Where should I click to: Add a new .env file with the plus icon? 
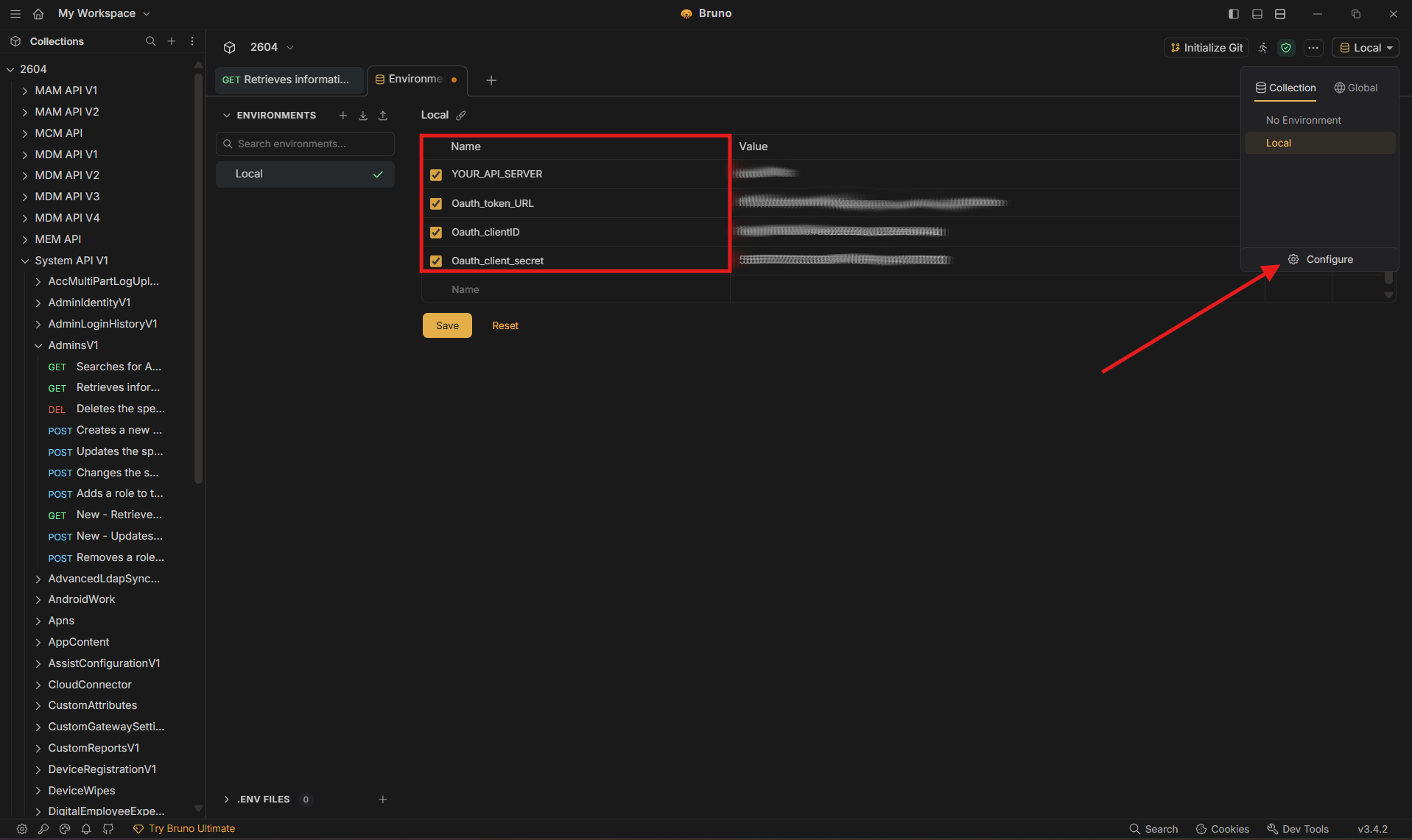(x=382, y=799)
